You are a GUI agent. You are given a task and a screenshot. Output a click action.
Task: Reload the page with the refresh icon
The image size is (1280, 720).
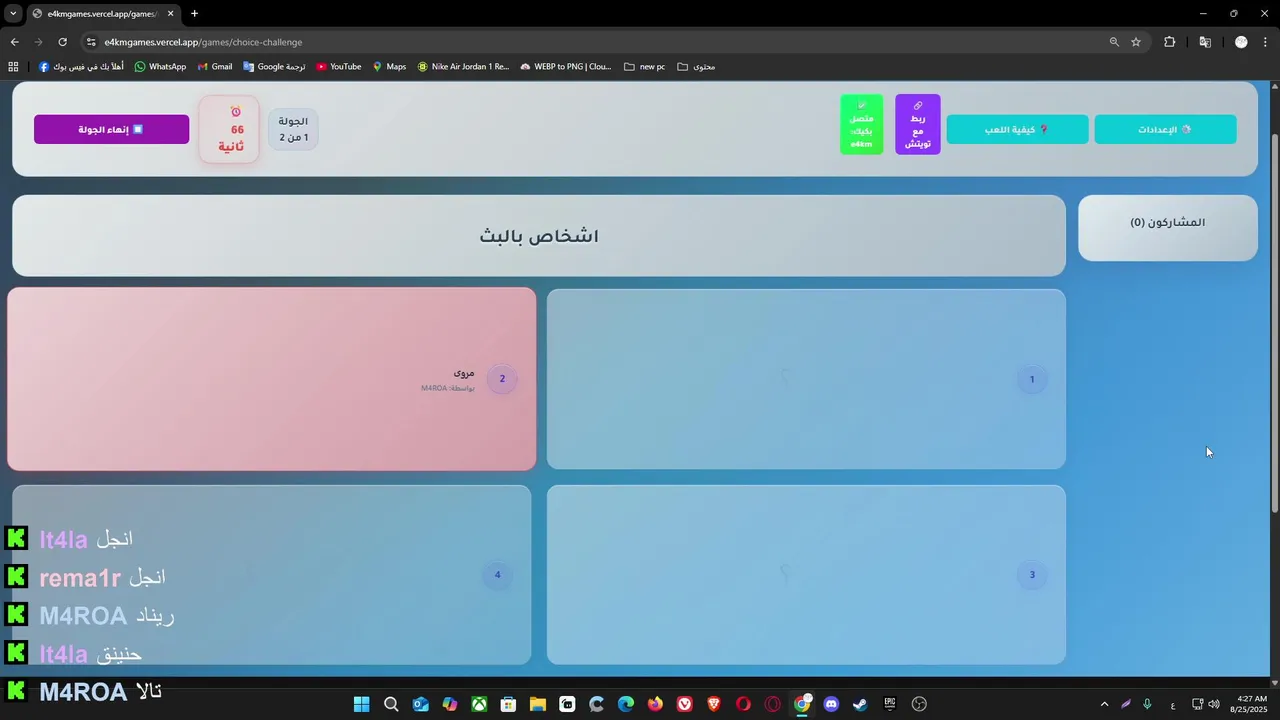pos(62,42)
